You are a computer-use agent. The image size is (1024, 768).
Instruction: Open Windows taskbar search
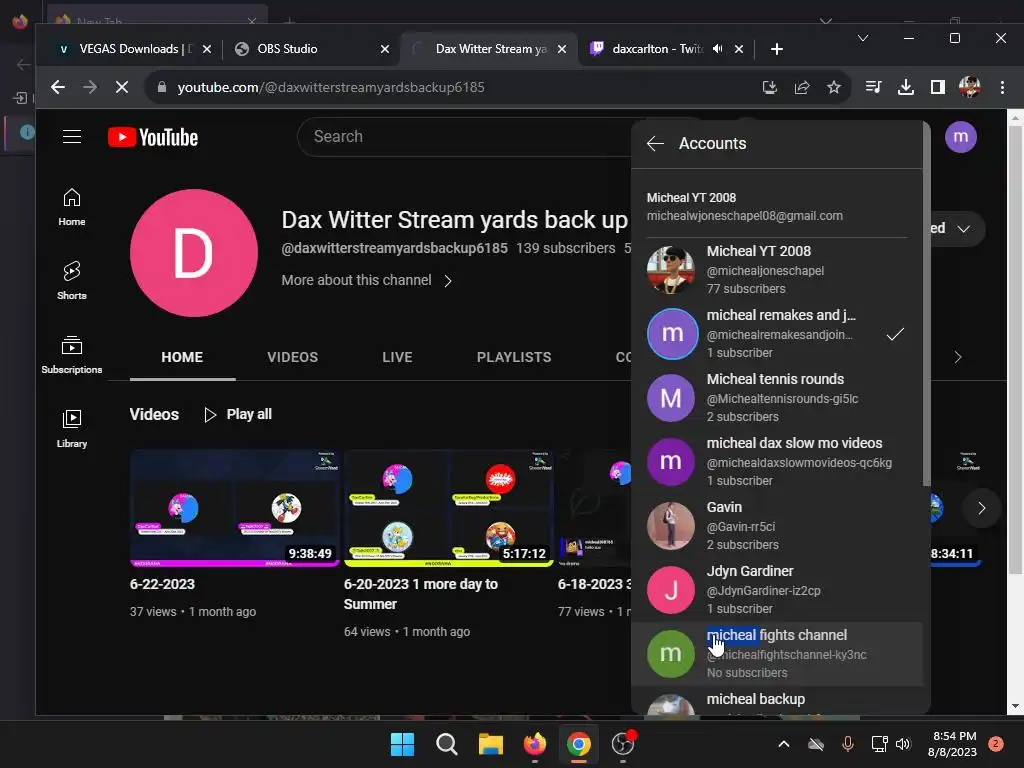pos(447,744)
